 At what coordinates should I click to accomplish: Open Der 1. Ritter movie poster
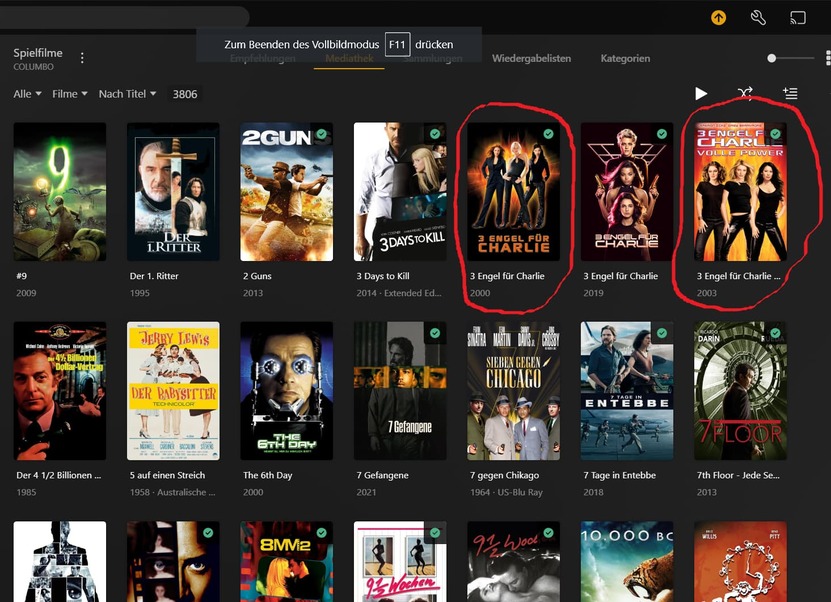click(x=173, y=192)
